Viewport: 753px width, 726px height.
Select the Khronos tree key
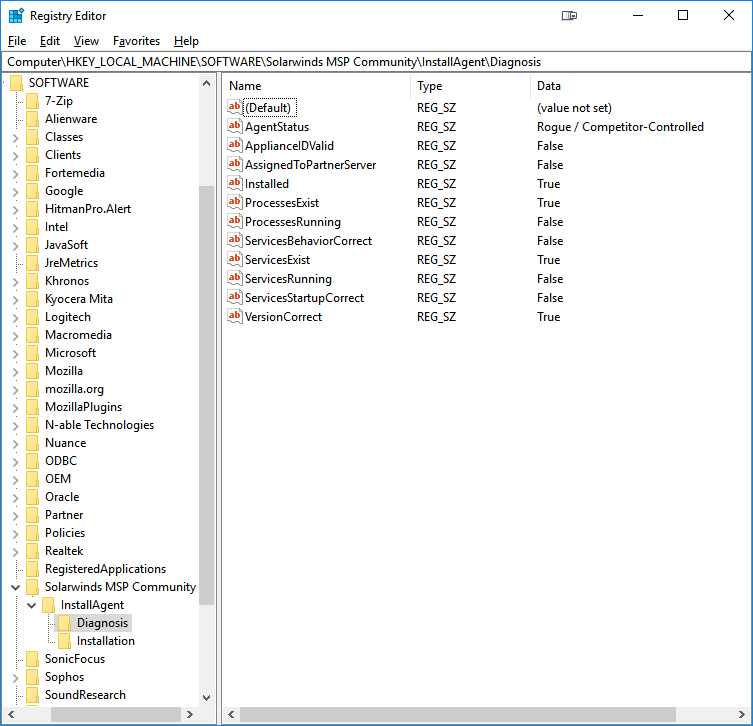point(67,281)
